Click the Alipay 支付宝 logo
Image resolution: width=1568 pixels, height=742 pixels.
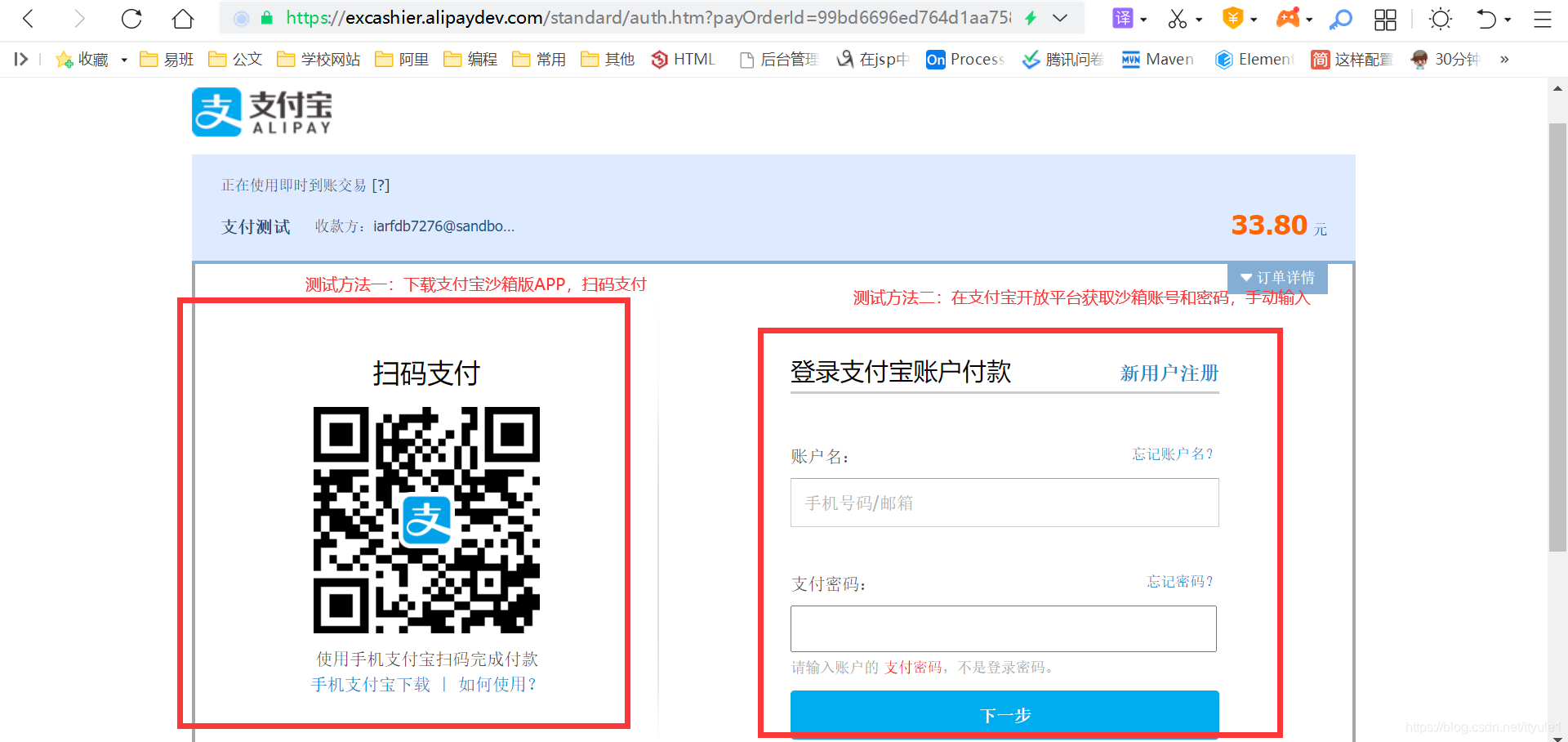(262, 112)
